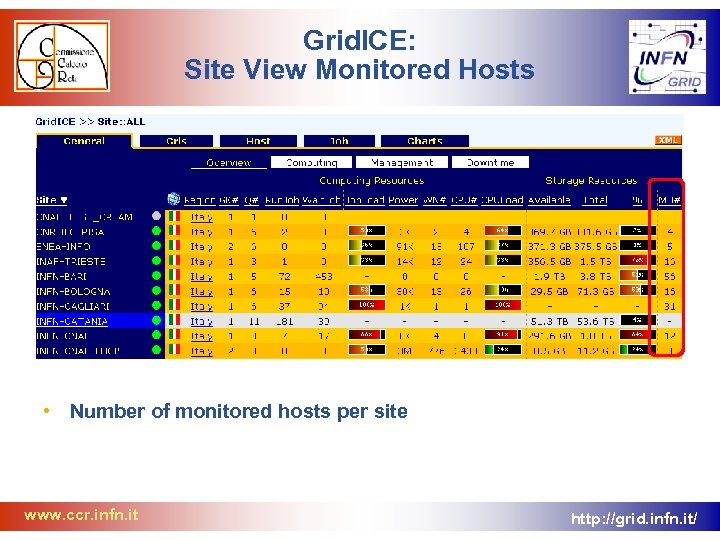720x540 pixels.
Task: Click the gray status dot in the table
Action: 157,216
